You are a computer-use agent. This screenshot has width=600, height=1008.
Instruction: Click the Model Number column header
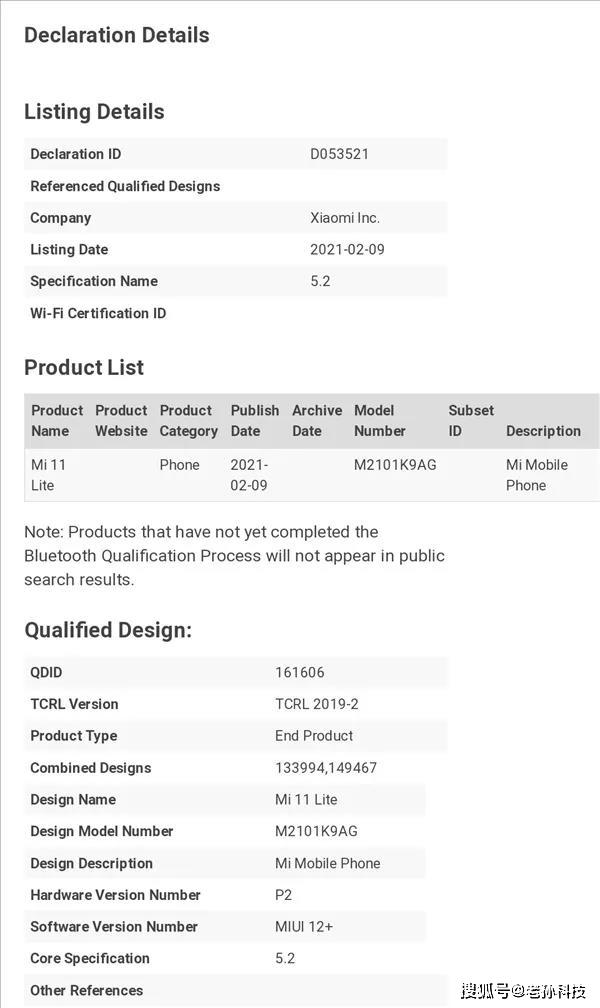tap(380, 421)
